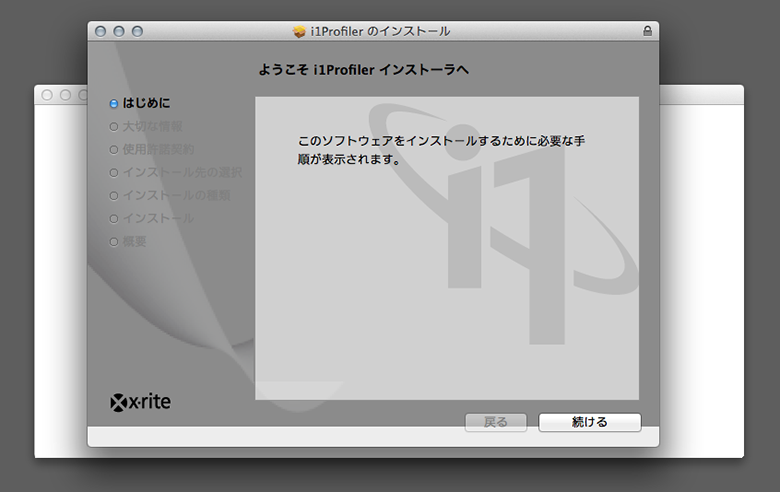
Task: Select the はじめに step bullet
Action: 114,103
